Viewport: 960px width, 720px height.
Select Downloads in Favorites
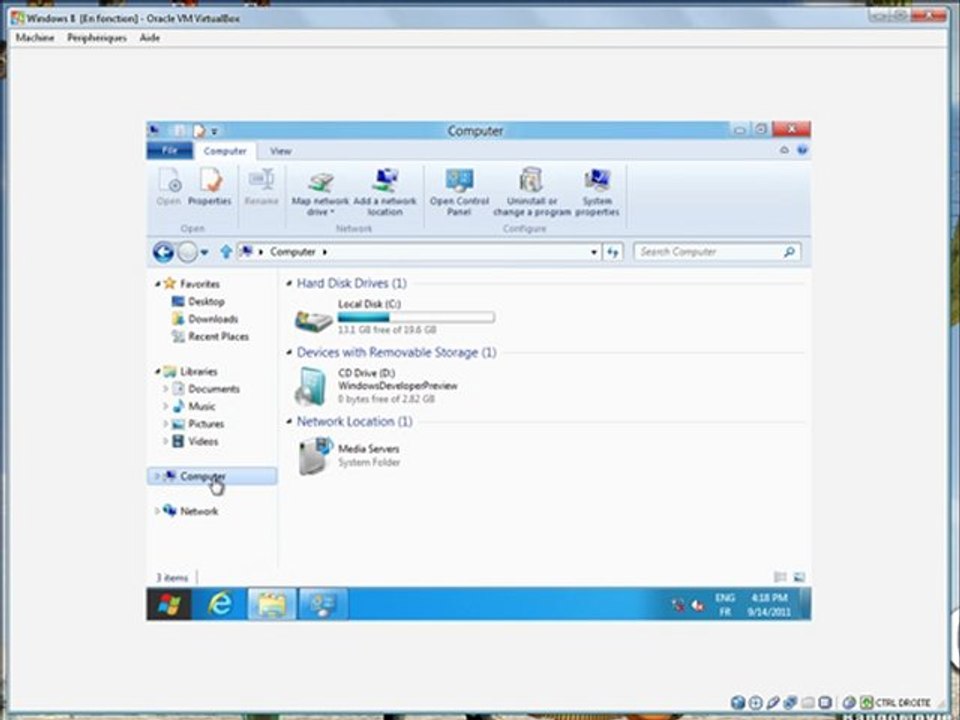pos(205,319)
